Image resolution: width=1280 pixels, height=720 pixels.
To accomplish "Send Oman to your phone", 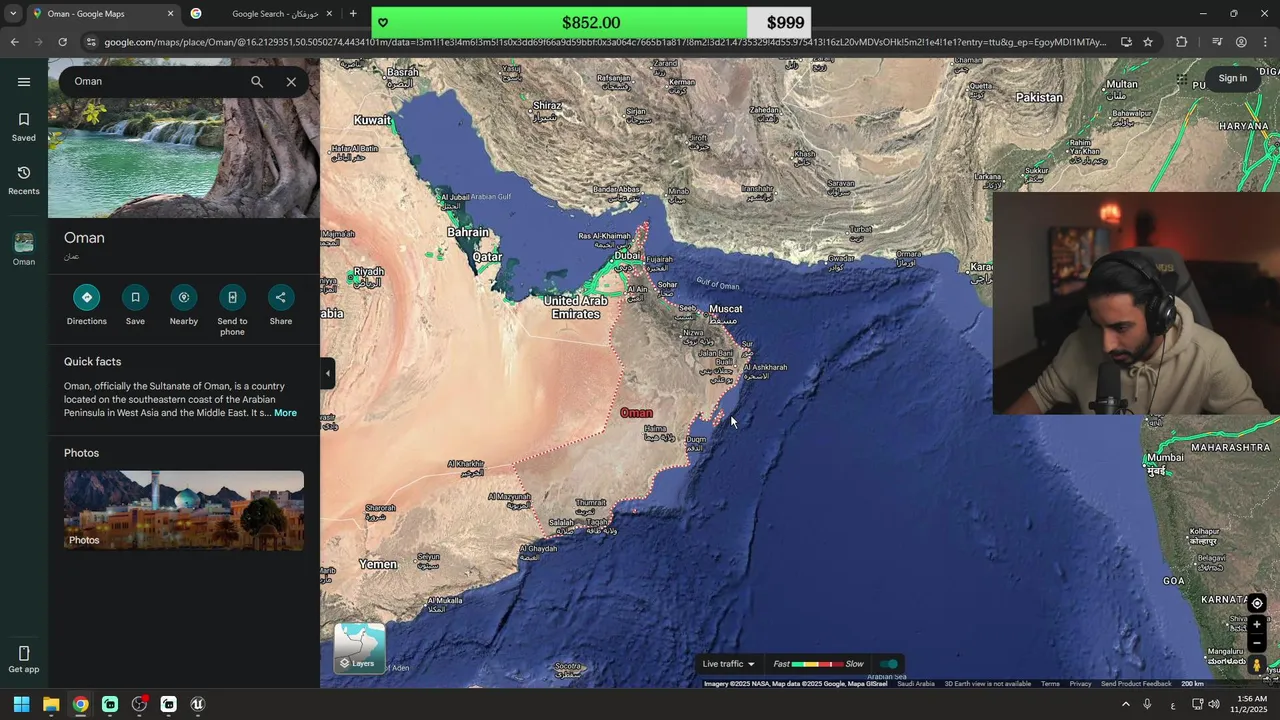I will 232,310.
